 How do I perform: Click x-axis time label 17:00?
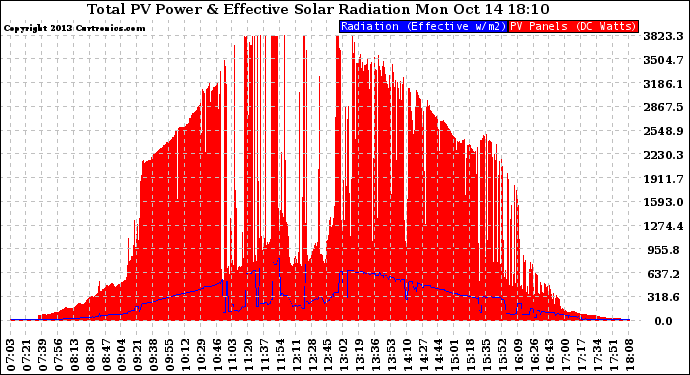(565, 355)
